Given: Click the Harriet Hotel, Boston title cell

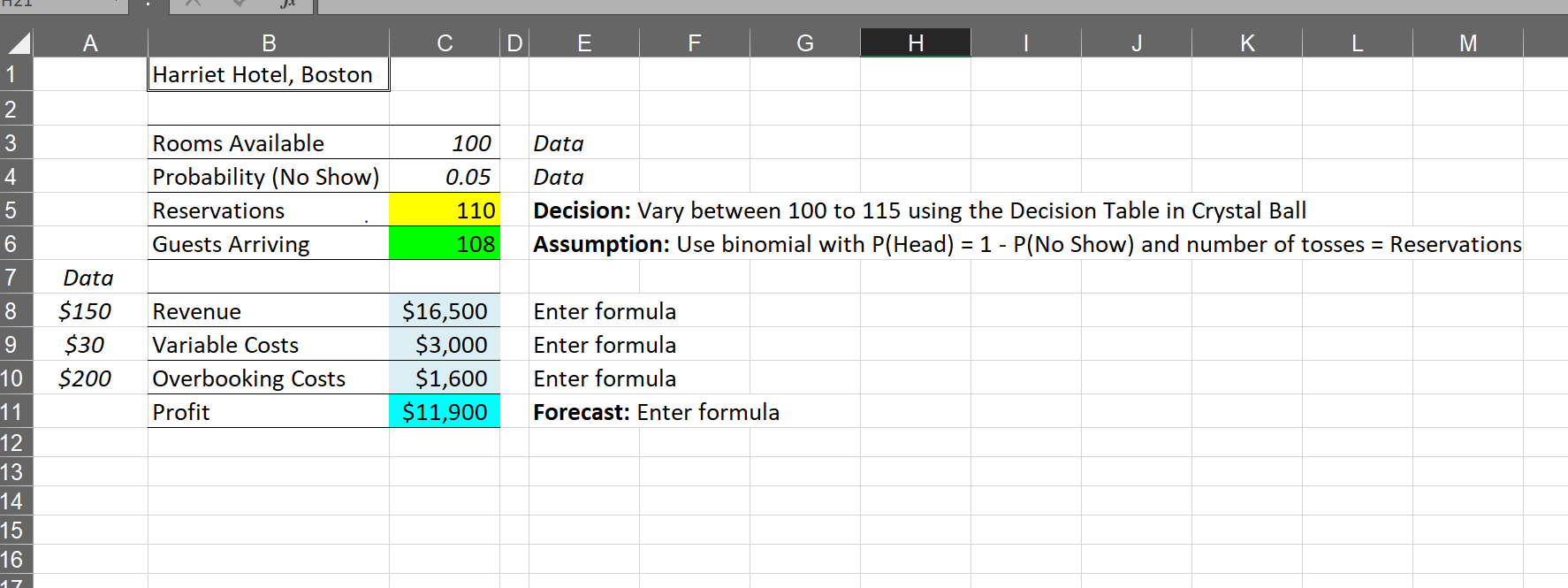Looking at the screenshot, I should pyautogui.click(x=268, y=74).
